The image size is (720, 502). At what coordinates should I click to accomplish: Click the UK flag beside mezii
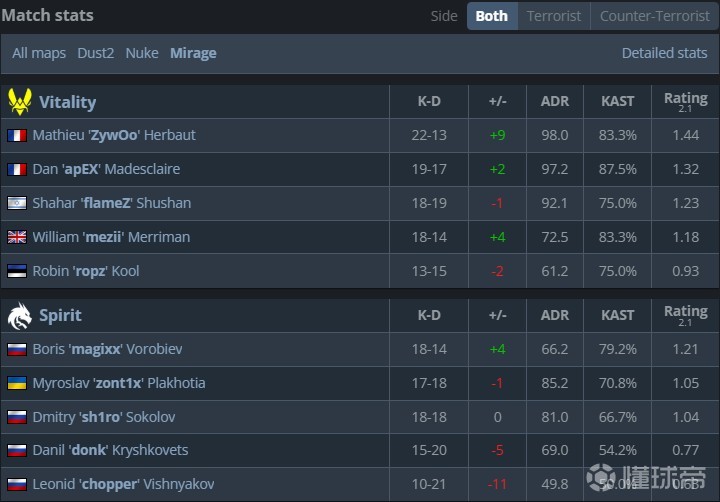click(17, 237)
